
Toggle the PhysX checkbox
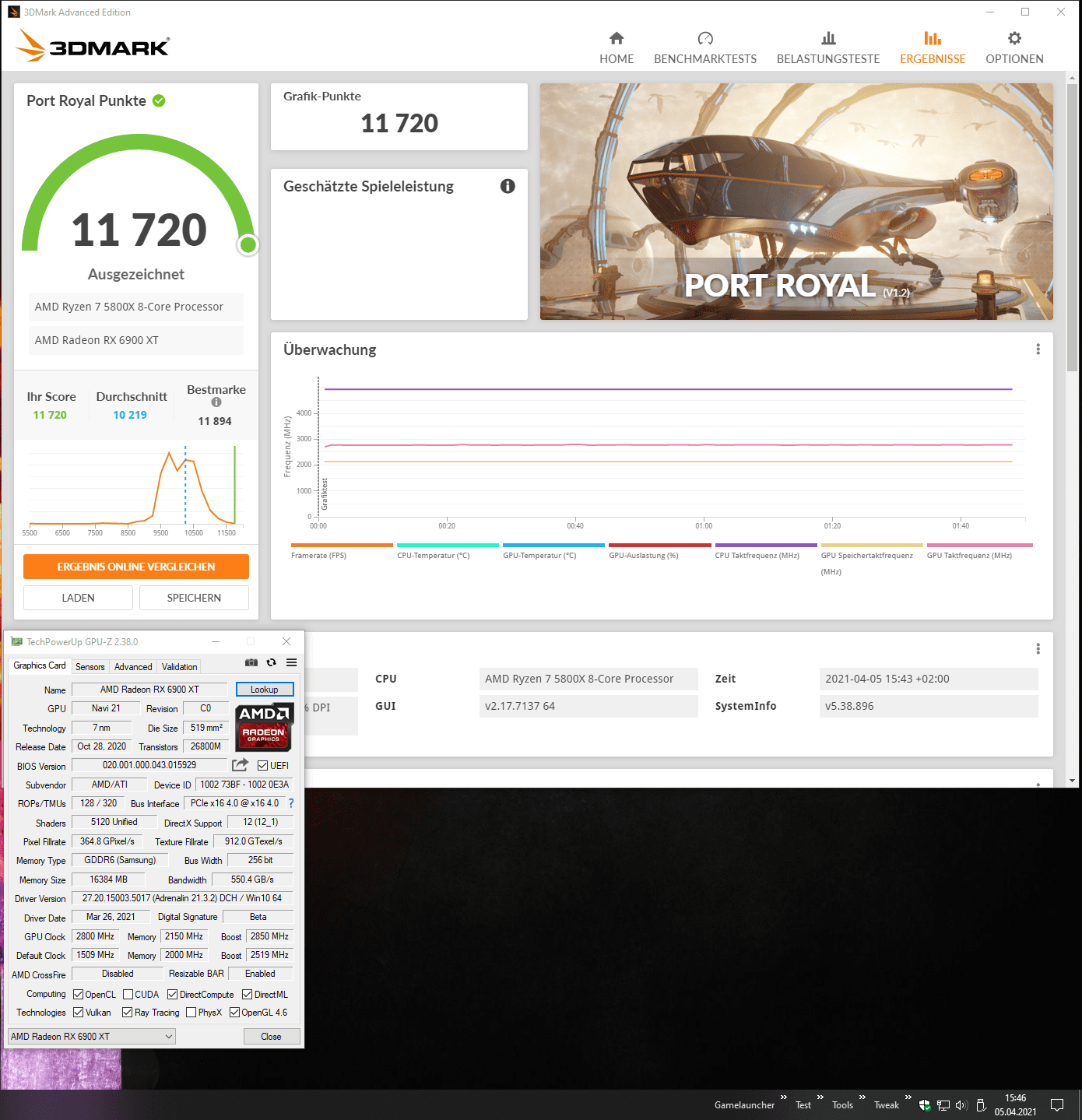pos(191,1013)
